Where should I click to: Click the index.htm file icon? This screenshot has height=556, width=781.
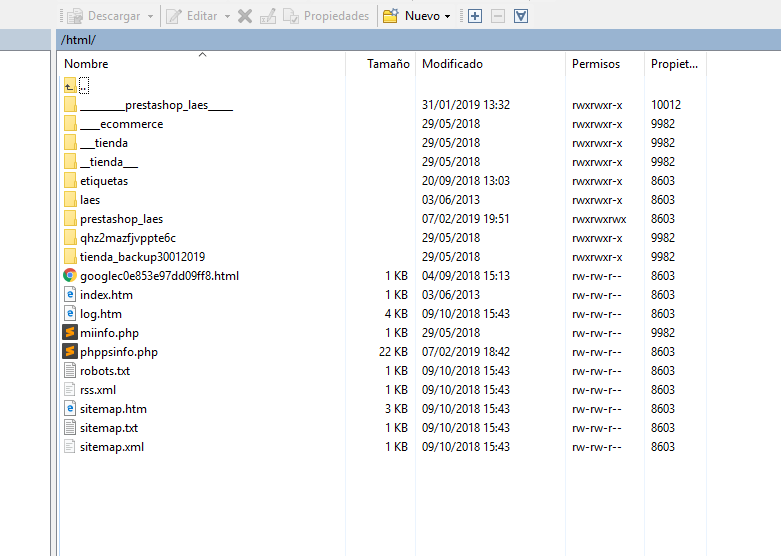click(x=70, y=294)
